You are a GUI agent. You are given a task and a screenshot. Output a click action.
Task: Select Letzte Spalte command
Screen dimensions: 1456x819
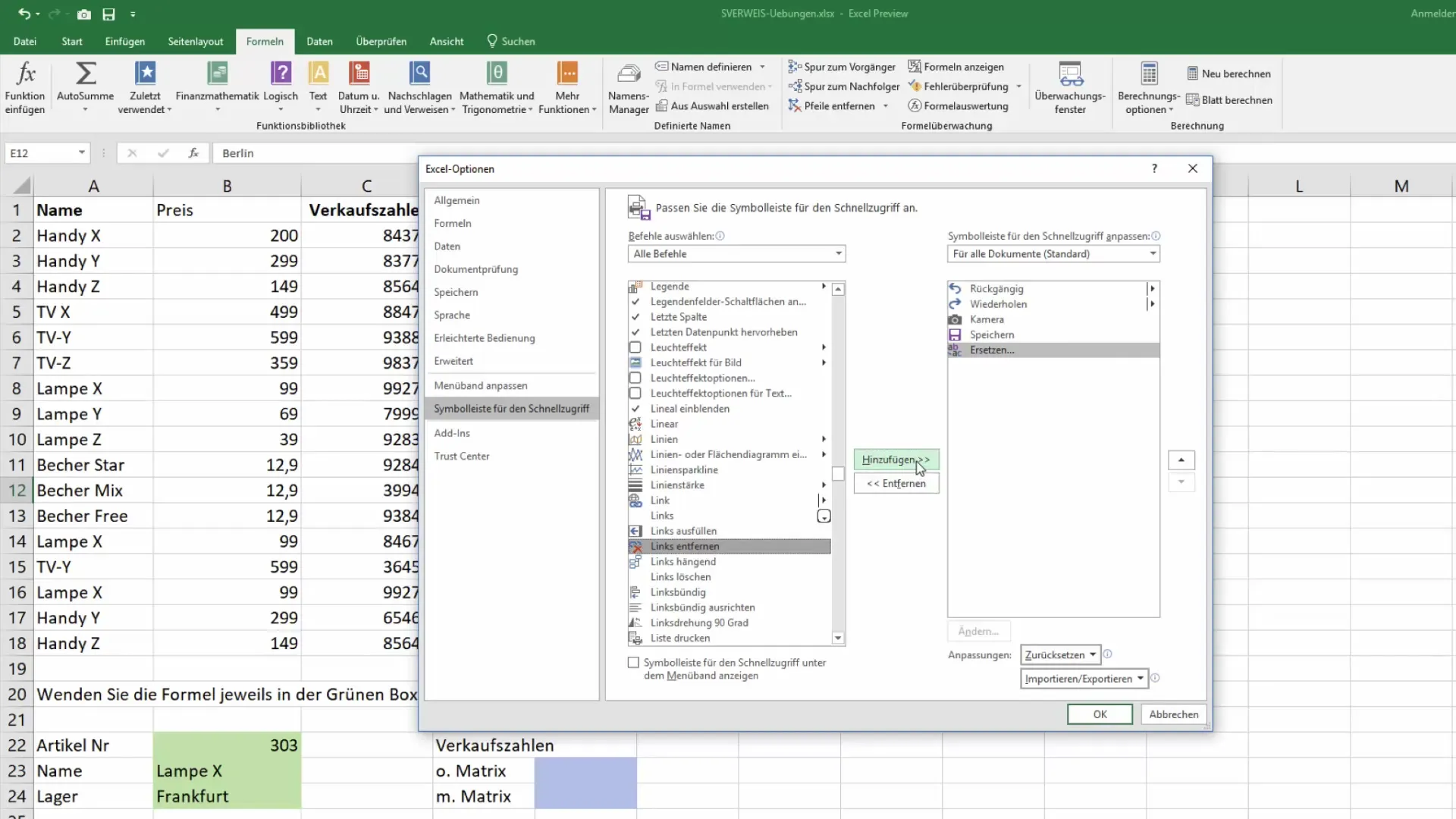(x=728, y=317)
